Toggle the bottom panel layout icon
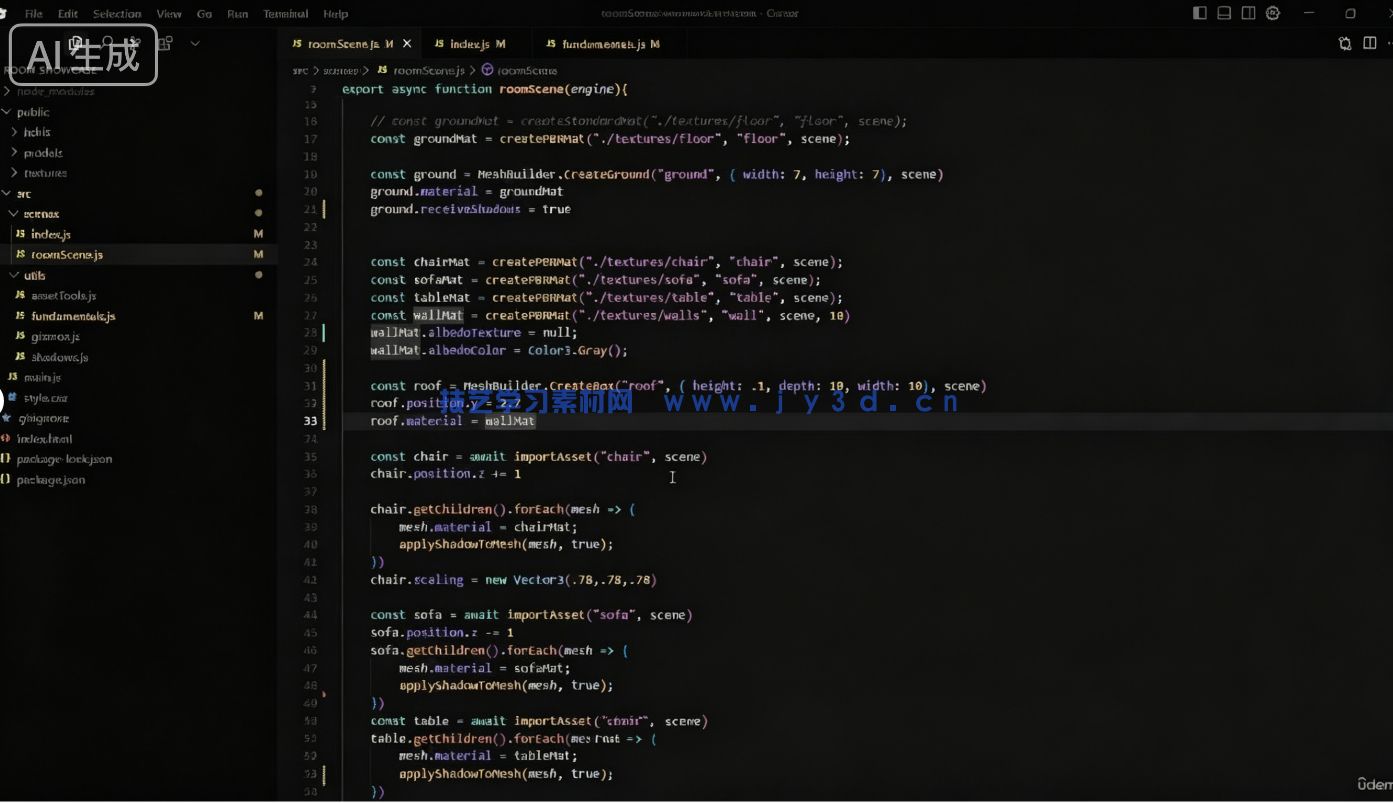The image size is (1393, 803). (1224, 13)
